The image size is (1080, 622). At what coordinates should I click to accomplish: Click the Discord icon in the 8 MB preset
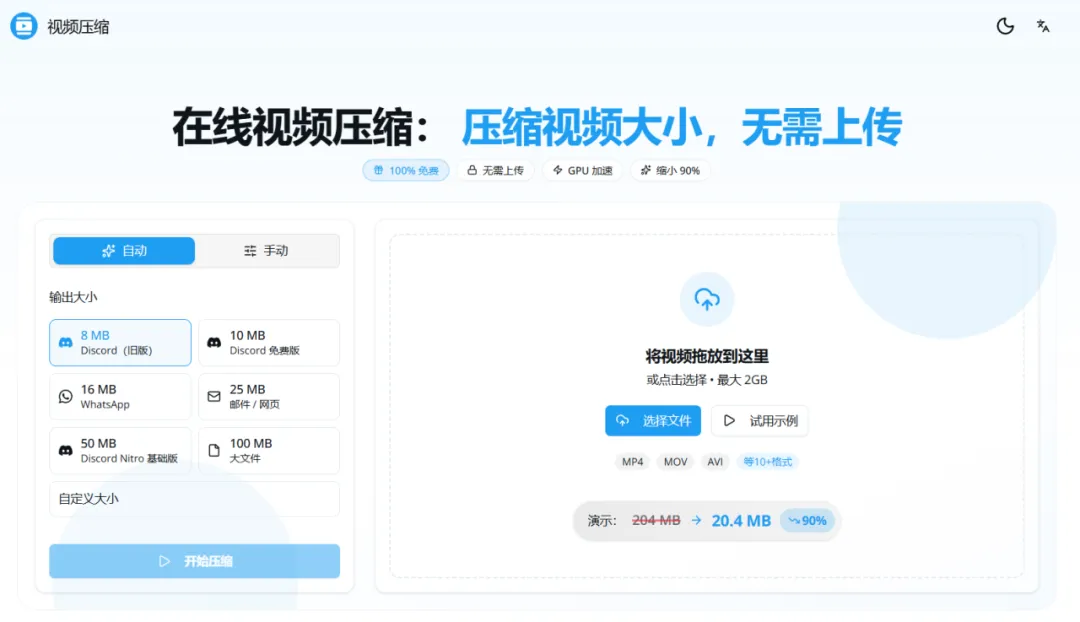[65, 342]
